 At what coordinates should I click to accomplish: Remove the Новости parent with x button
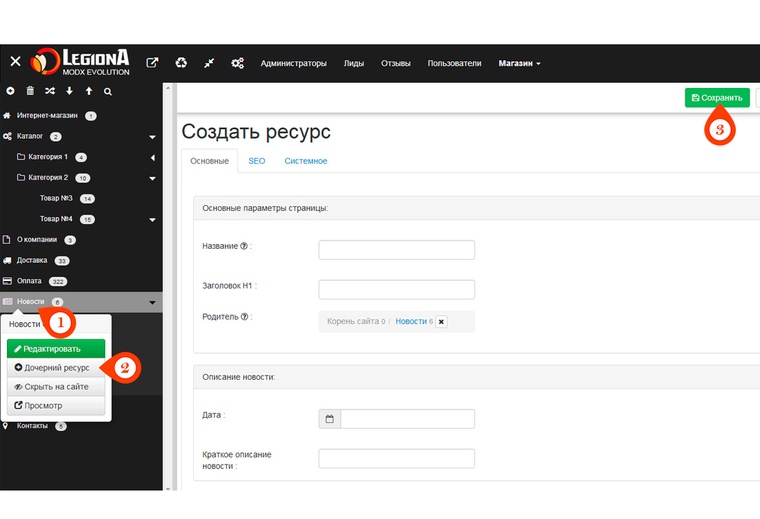pyautogui.click(x=441, y=321)
